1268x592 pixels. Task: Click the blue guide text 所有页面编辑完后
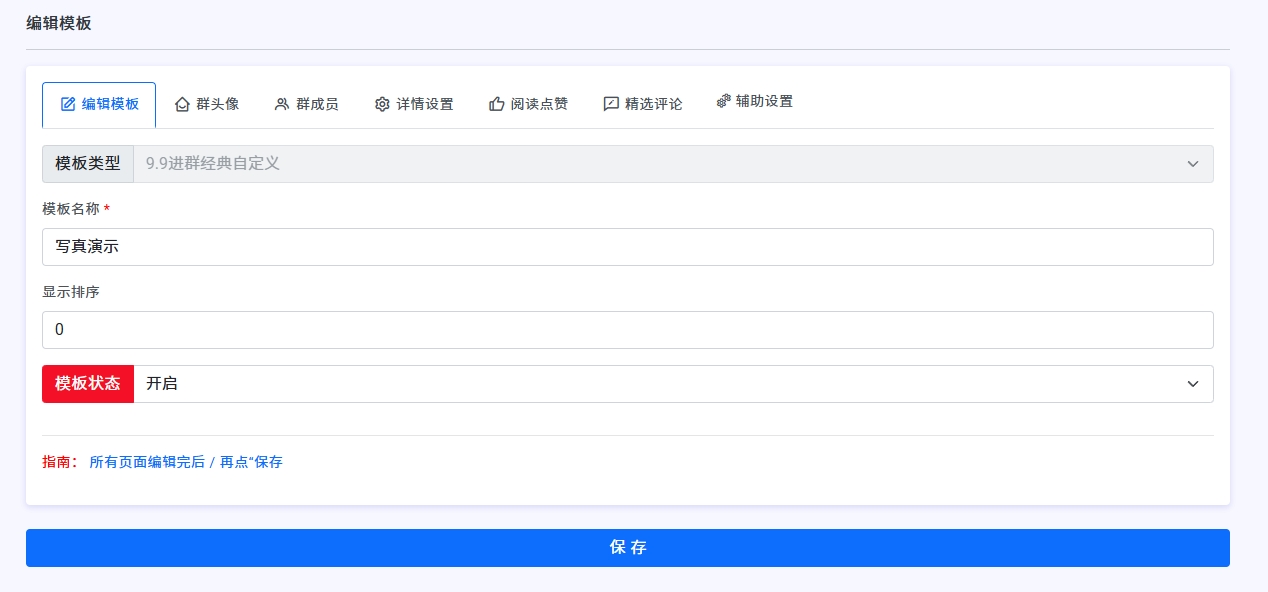(147, 462)
